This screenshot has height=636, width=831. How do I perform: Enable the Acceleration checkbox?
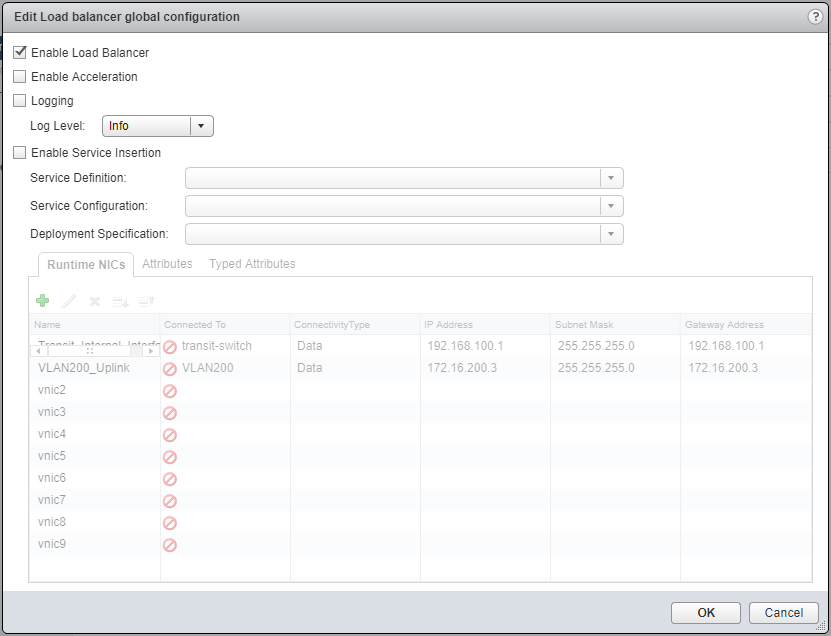[x=20, y=76]
